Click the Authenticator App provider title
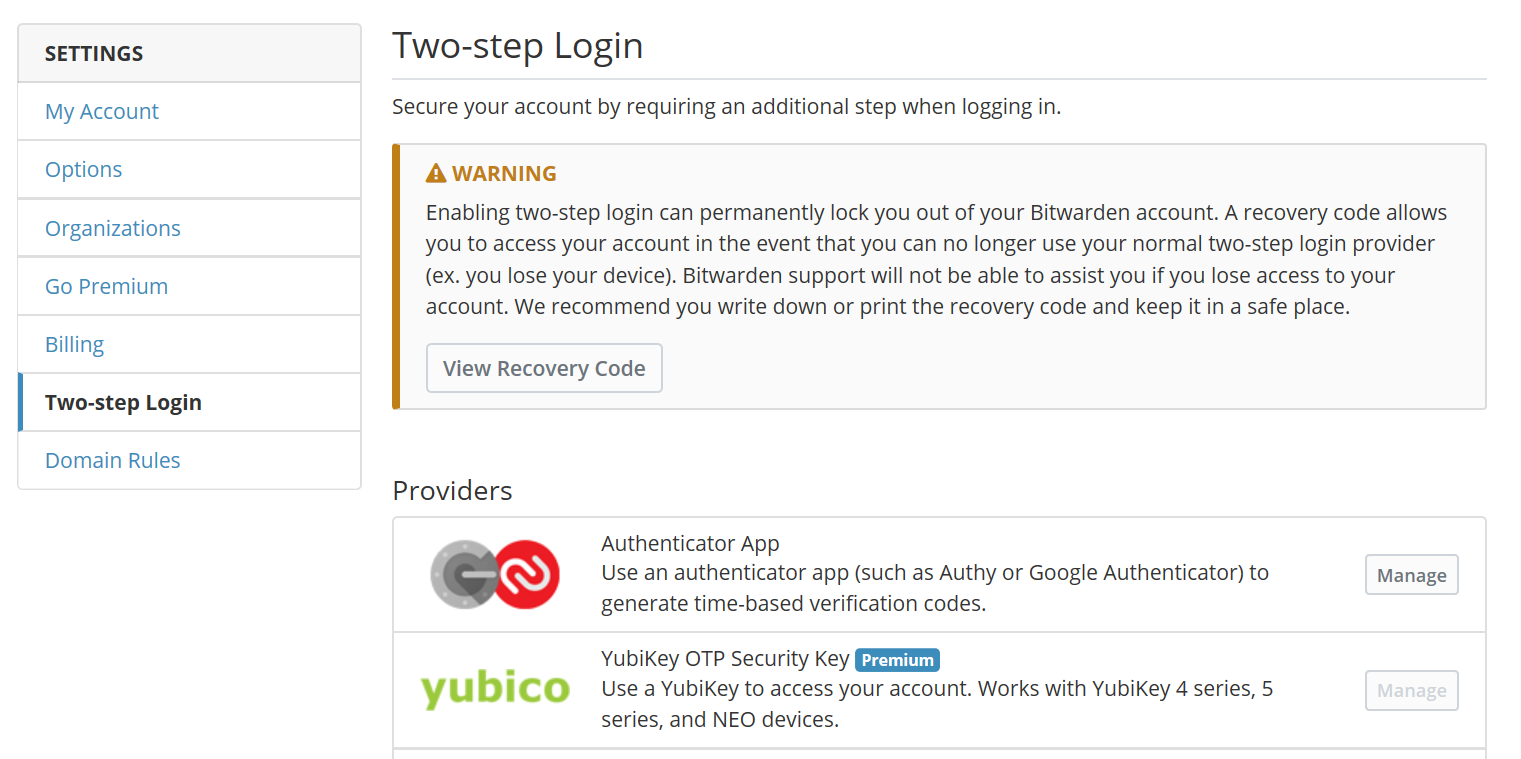 (x=690, y=544)
